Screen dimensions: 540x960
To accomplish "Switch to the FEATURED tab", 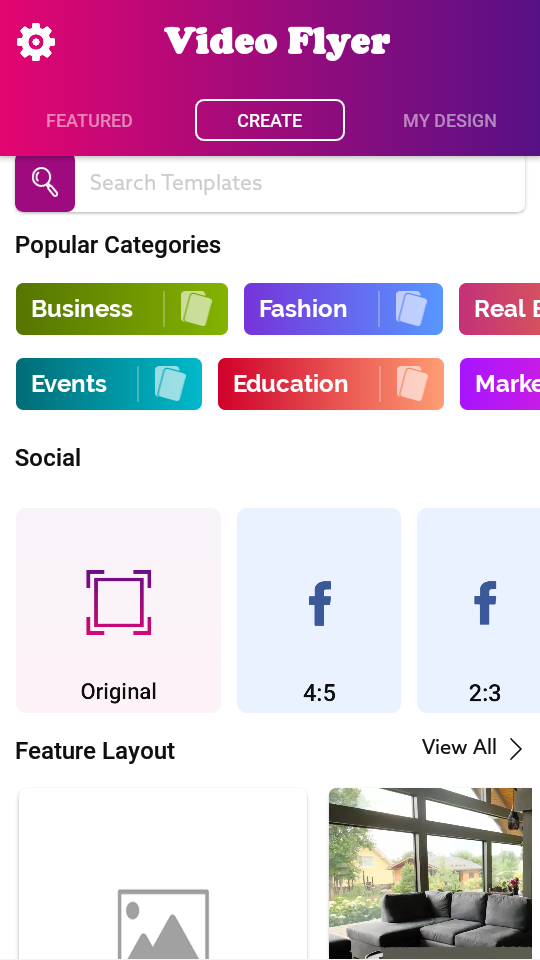I will point(89,121).
